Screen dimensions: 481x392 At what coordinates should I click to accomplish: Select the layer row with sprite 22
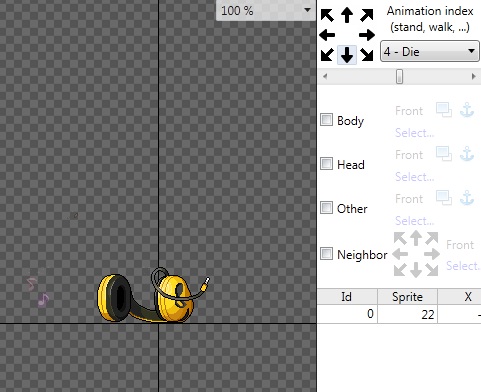pyautogui.click(x=399, y=314)
